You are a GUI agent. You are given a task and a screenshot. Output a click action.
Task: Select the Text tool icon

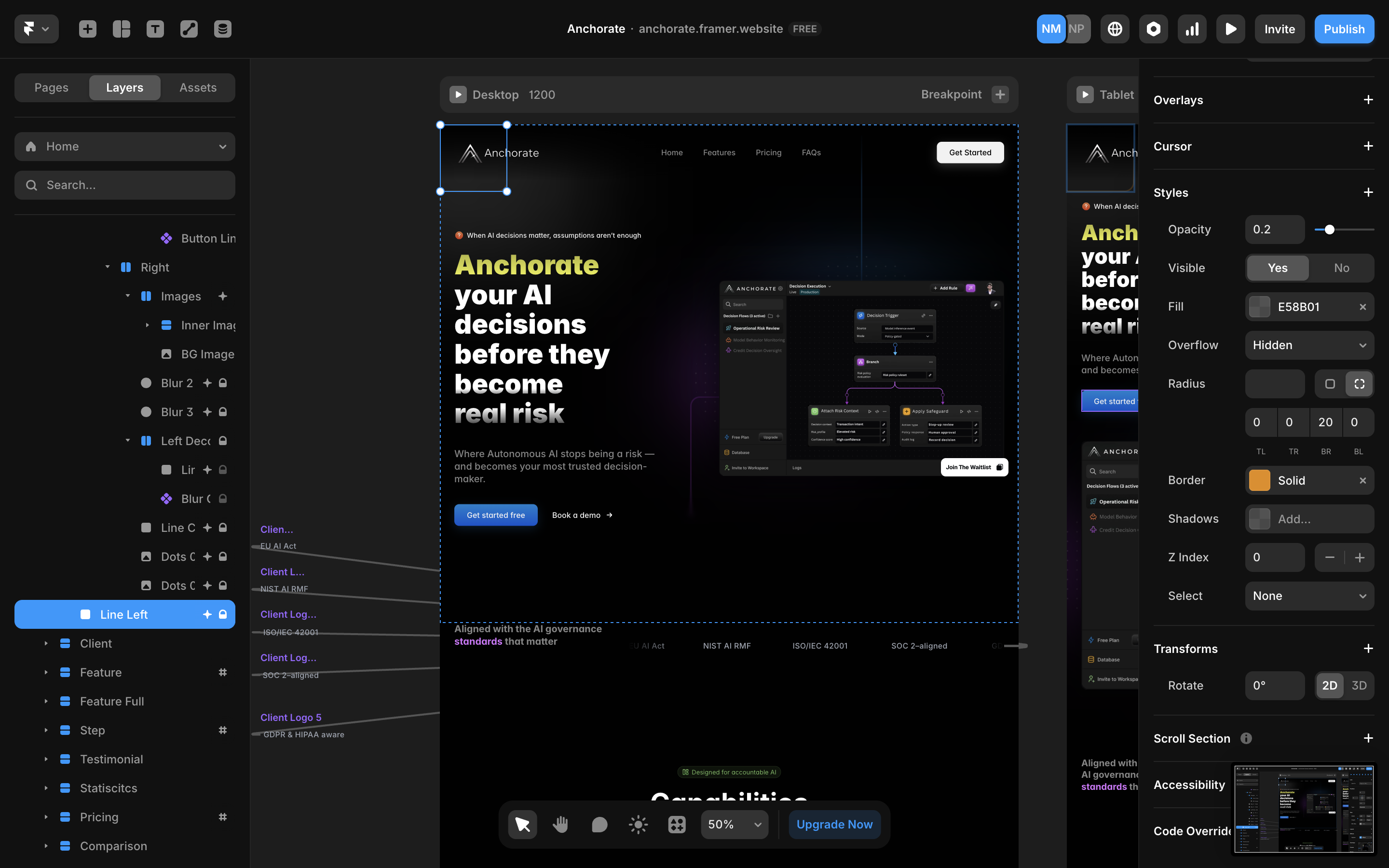pyautogui.click(x=155, y=29)
